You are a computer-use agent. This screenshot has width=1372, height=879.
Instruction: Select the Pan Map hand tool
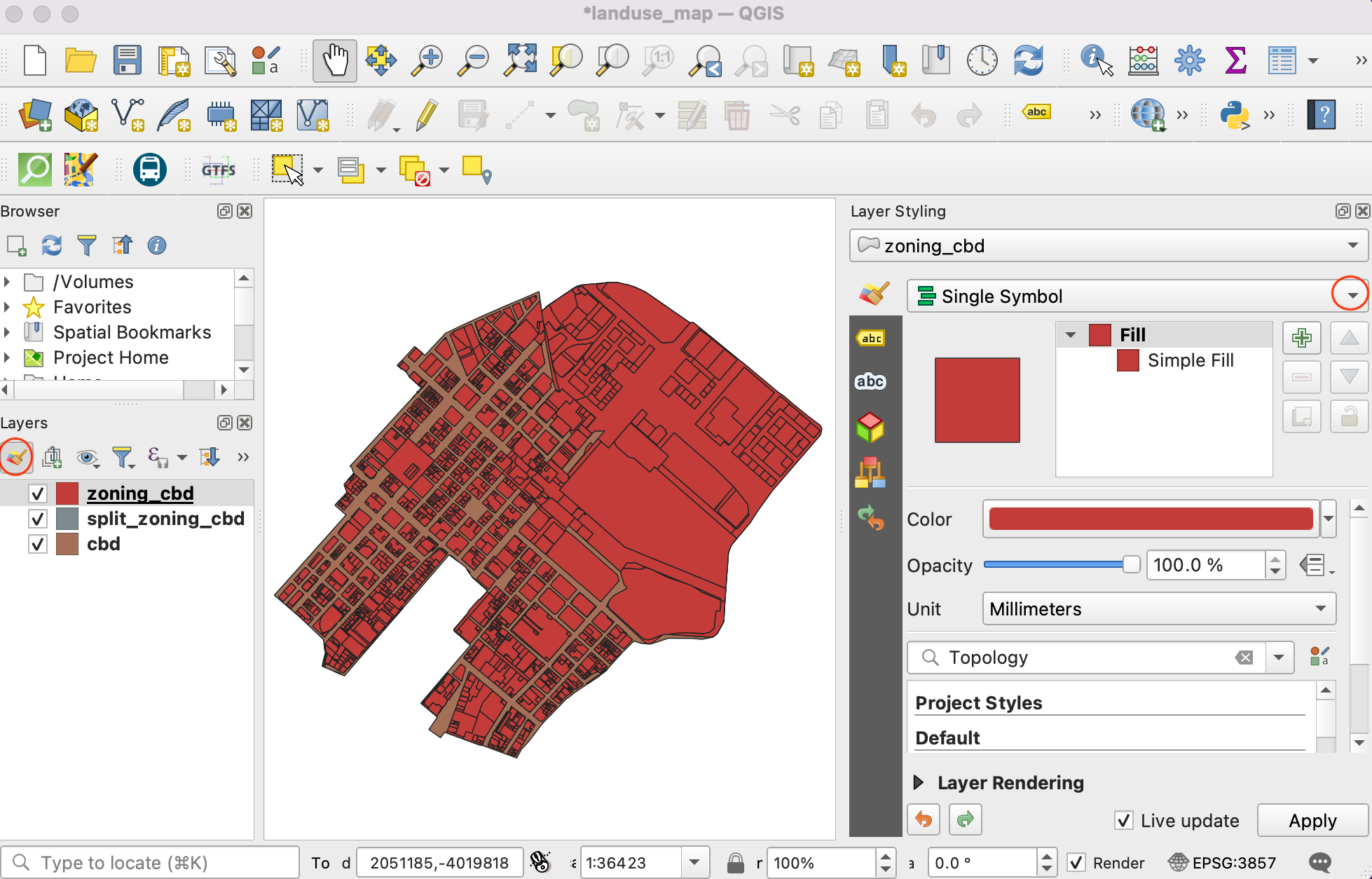[x=334, y=61]
